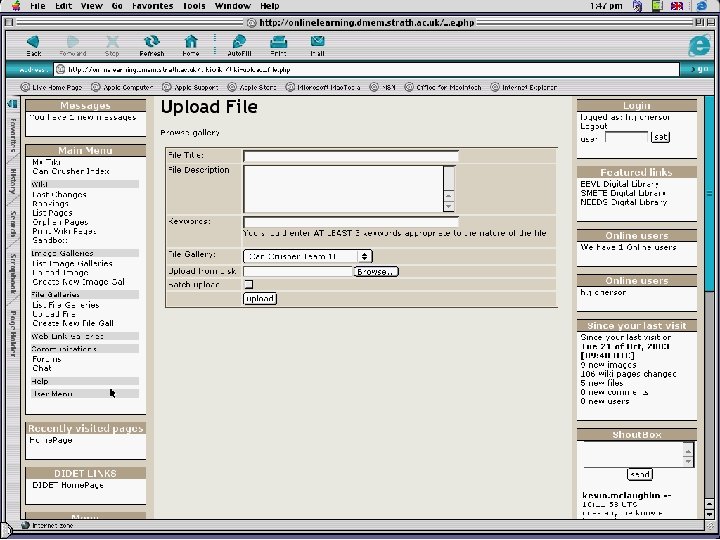
Task: Click the Browse button
Action: [x=376, y=271]
